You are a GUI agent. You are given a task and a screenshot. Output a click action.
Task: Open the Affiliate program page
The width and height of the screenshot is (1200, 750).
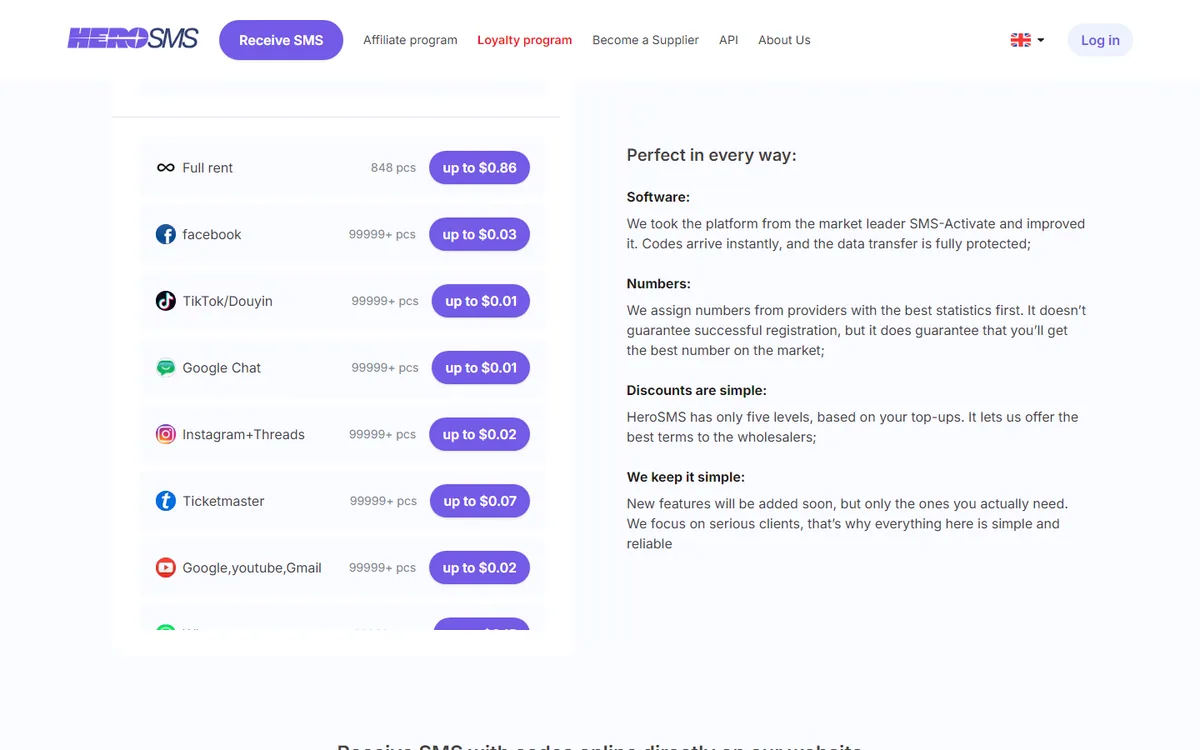pos(410,40)
